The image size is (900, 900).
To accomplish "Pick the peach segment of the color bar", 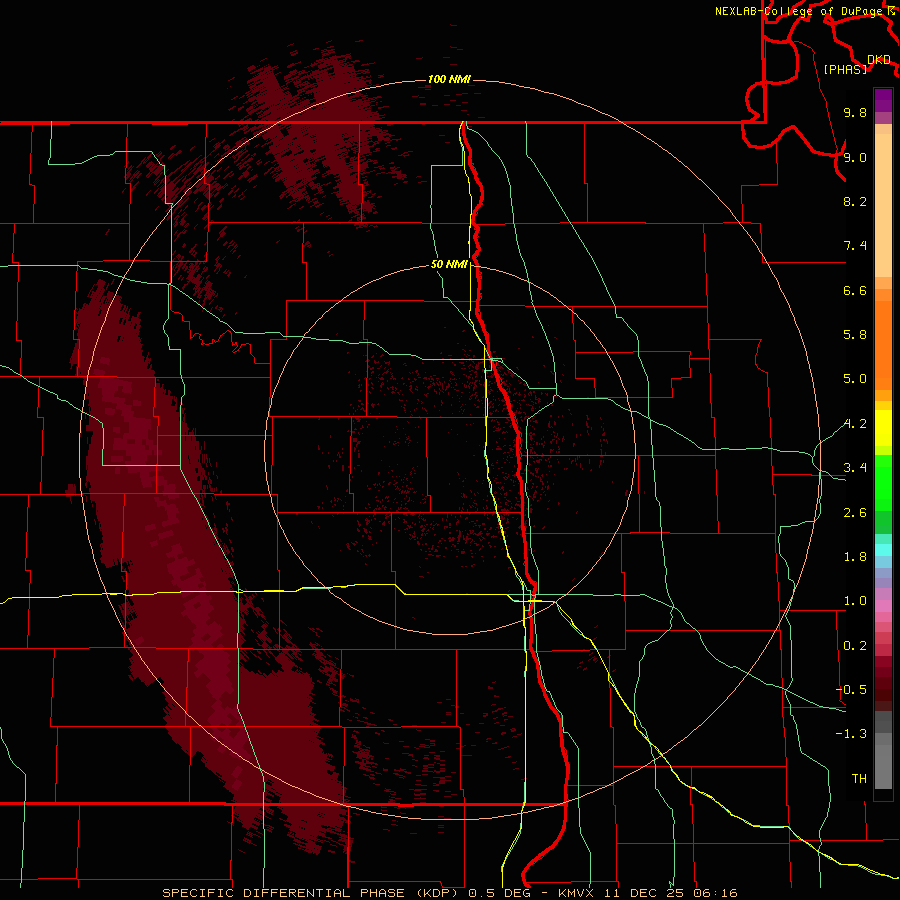I will click(x=883, y=205).
